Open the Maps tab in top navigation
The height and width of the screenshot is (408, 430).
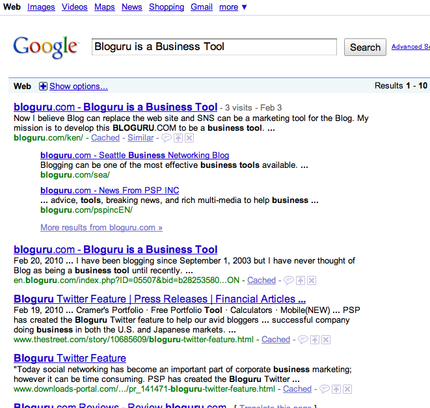click(104, 7)
